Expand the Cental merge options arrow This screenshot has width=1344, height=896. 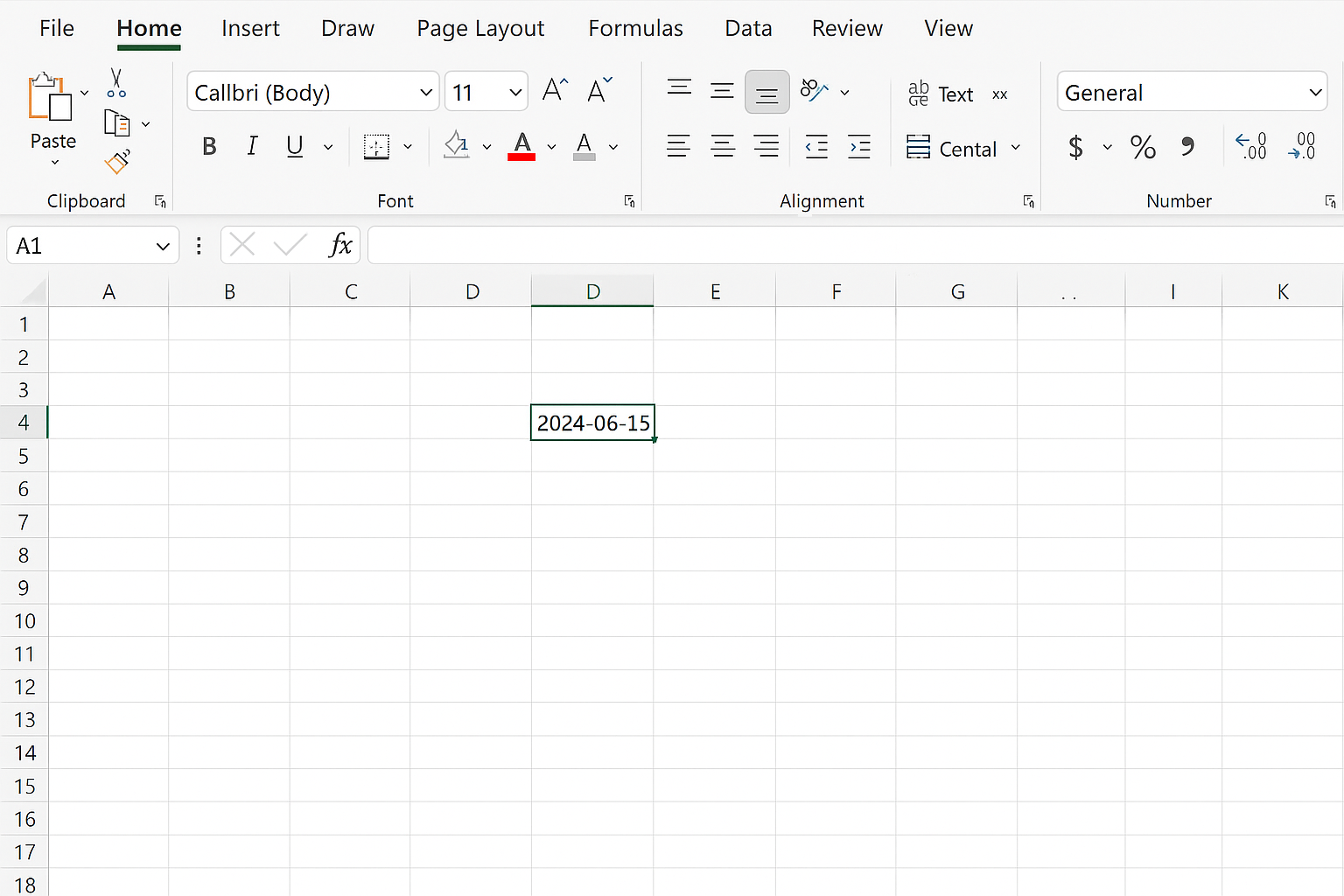[x=1016, y=147]
